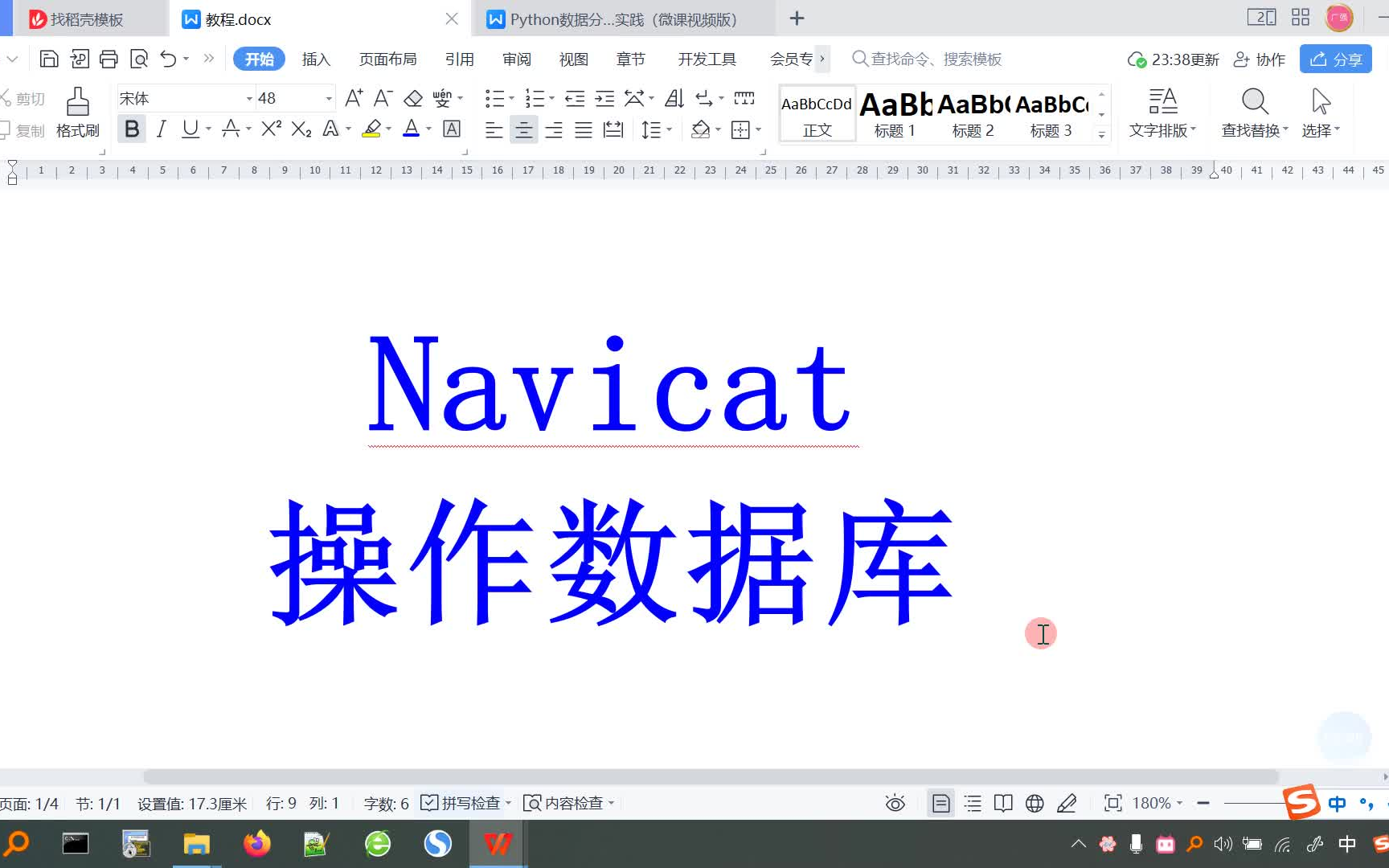The height and width of the screenshot is (868, 1389).
Task: Open the font name dropdown
Action: coord(249,98)
